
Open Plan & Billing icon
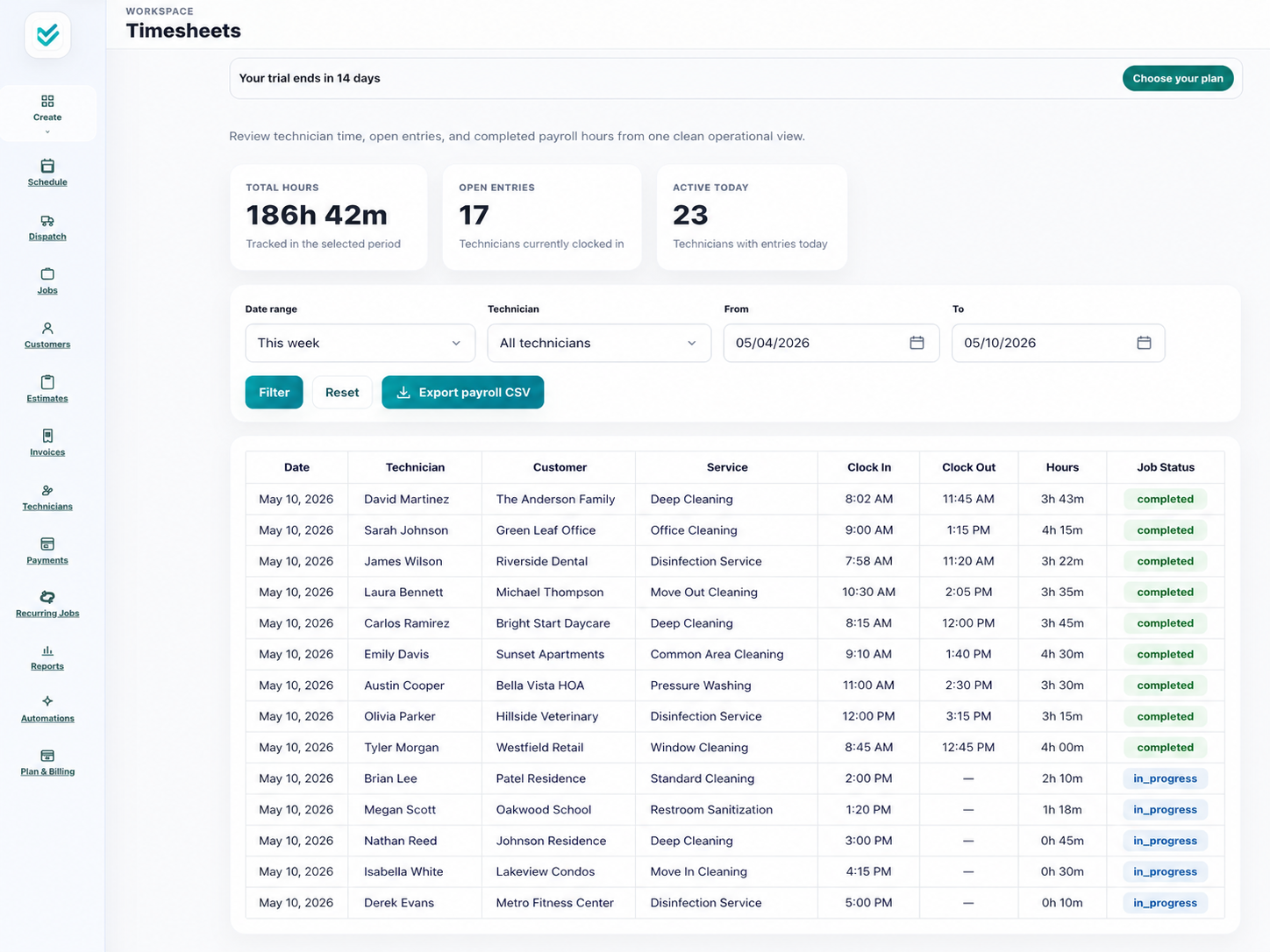[x=47, y=756]
